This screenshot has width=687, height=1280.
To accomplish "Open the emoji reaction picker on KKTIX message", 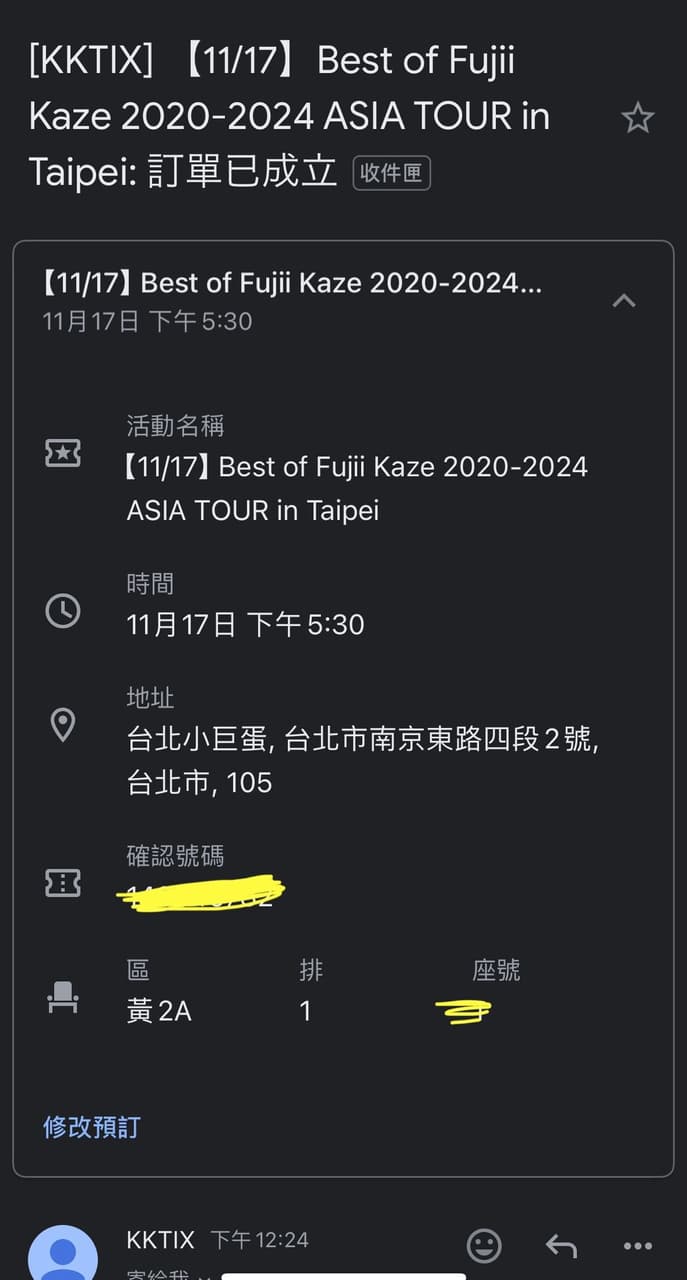I will [484, 1246].
